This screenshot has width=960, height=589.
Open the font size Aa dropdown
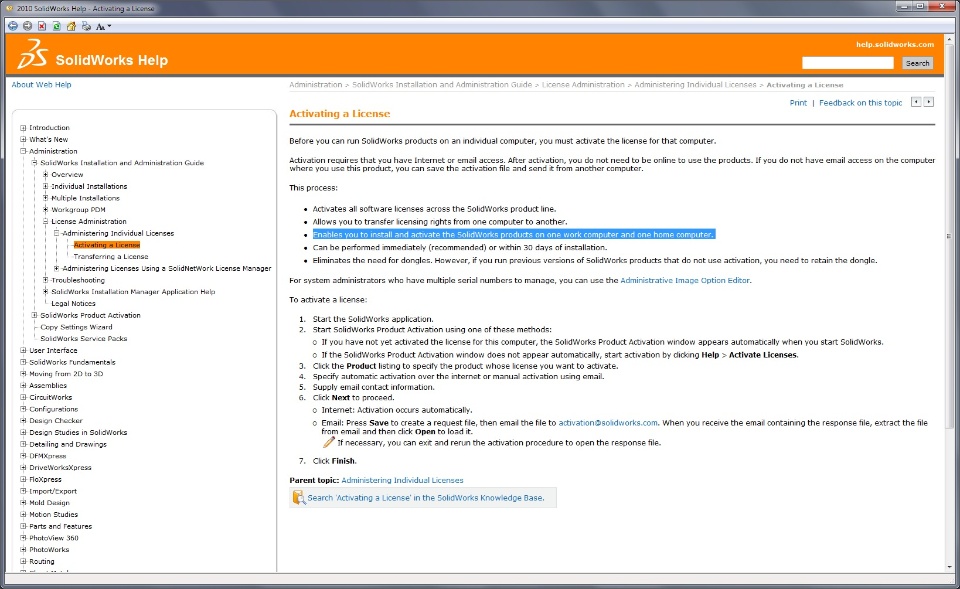coord(103,26)
